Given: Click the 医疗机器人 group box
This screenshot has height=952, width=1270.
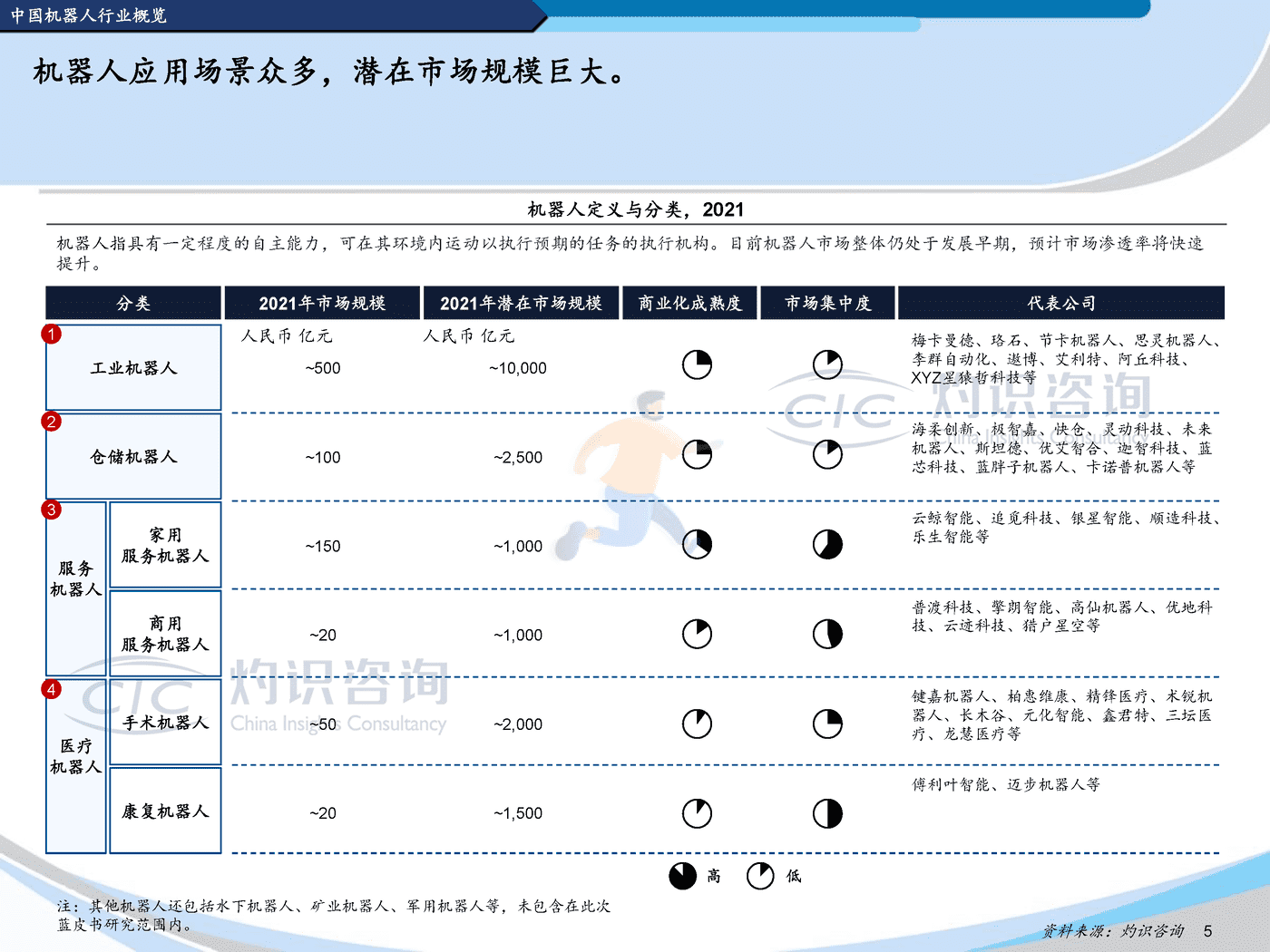Looking at the screenshot, I should click(76, 766).
